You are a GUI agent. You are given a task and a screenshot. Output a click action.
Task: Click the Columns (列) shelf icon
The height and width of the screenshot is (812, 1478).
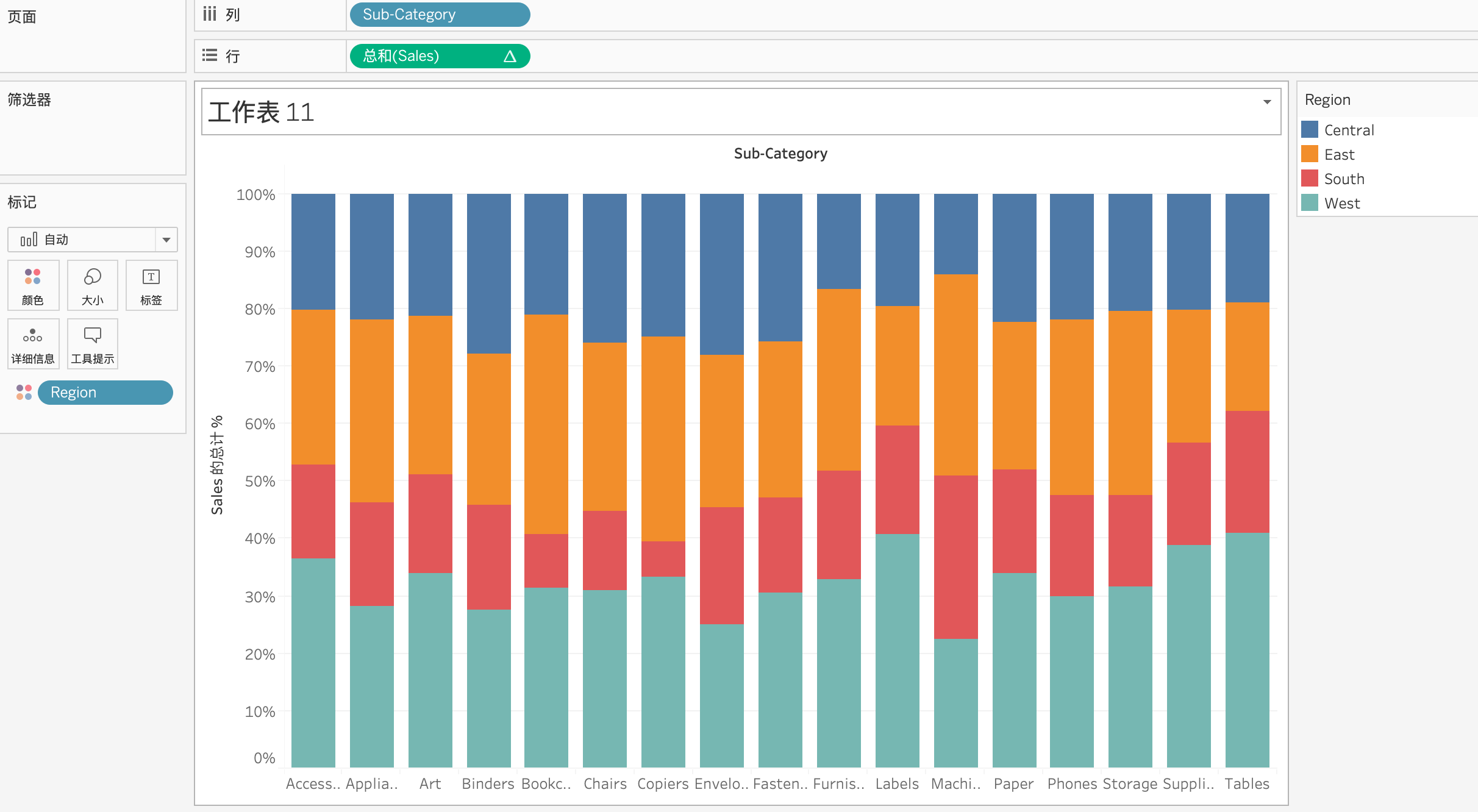coord(210,14)
